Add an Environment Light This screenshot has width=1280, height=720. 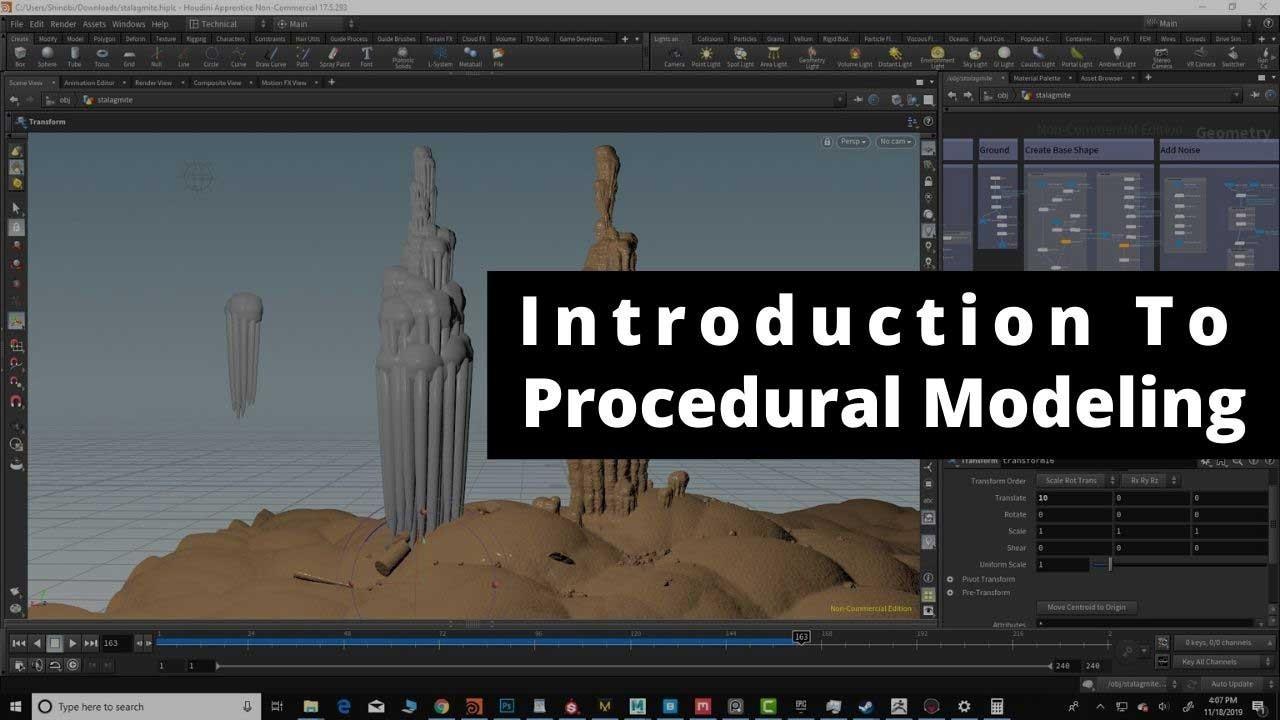pos(937,56)
